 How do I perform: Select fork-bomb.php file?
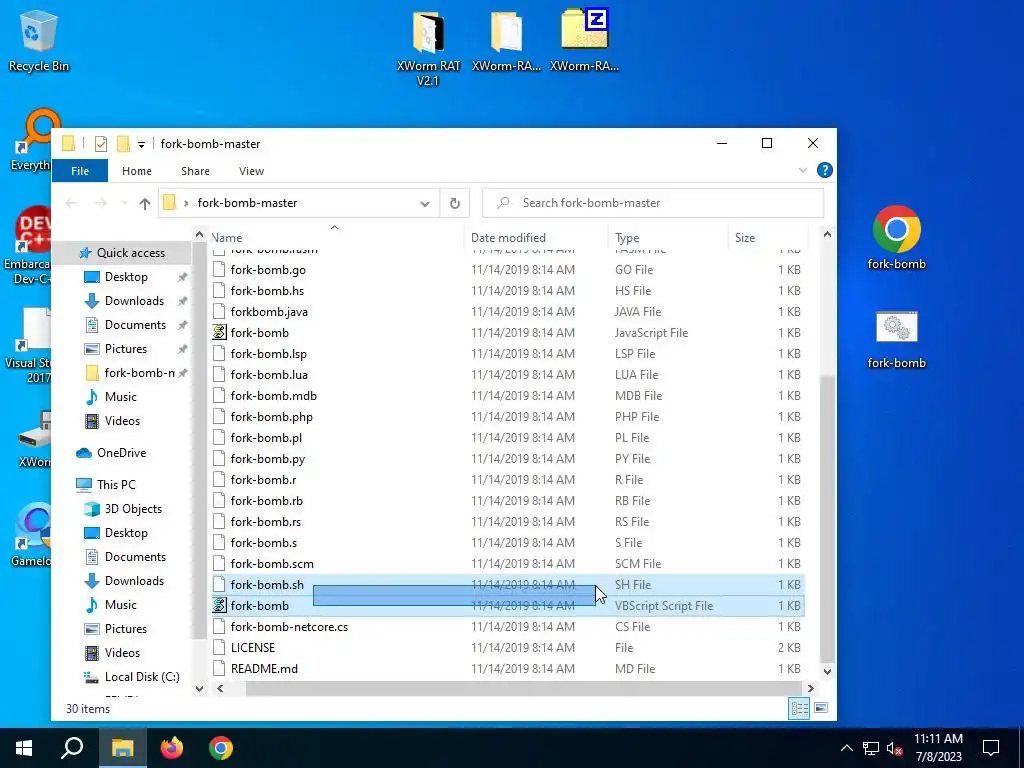507,417
